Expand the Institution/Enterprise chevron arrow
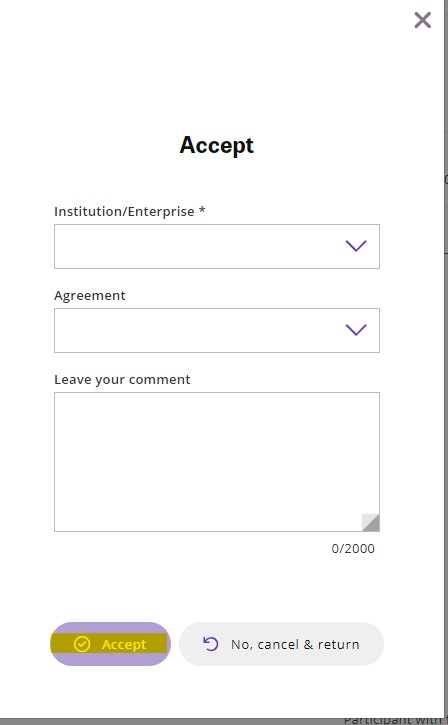The width and height of the screenshot is (448, 725). click(x=356, y=246)
